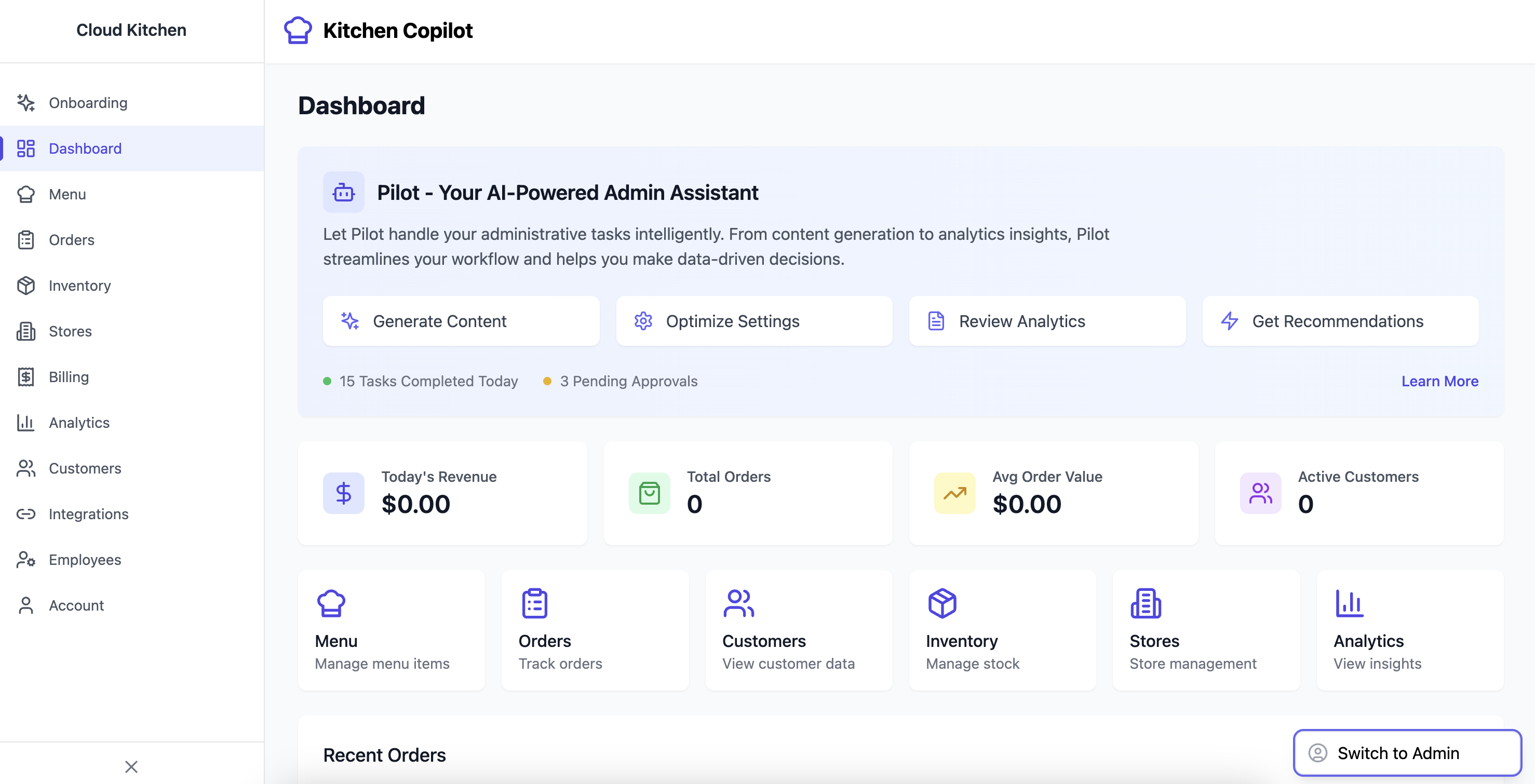Click the Integrations link icon in sidebar
The image size is (1535, 784).
coord(25,513)
